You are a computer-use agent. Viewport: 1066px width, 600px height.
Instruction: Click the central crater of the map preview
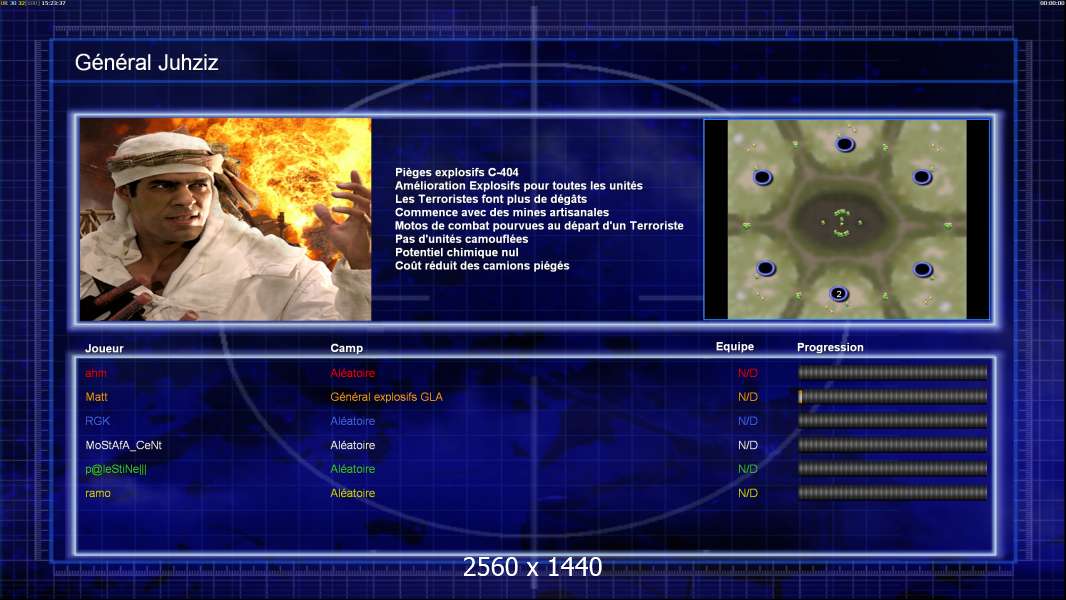pyautogui.click(x=842, y=221)
